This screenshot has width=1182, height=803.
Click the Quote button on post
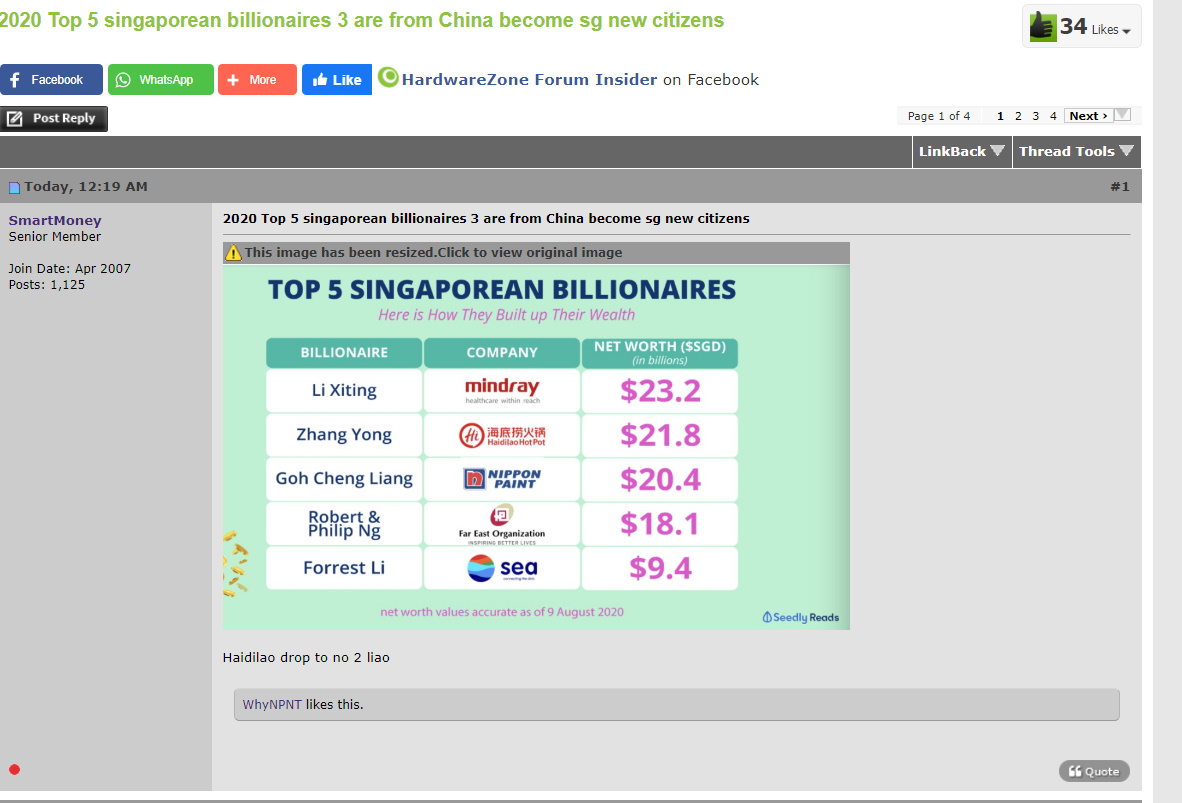pos(1094,771)
